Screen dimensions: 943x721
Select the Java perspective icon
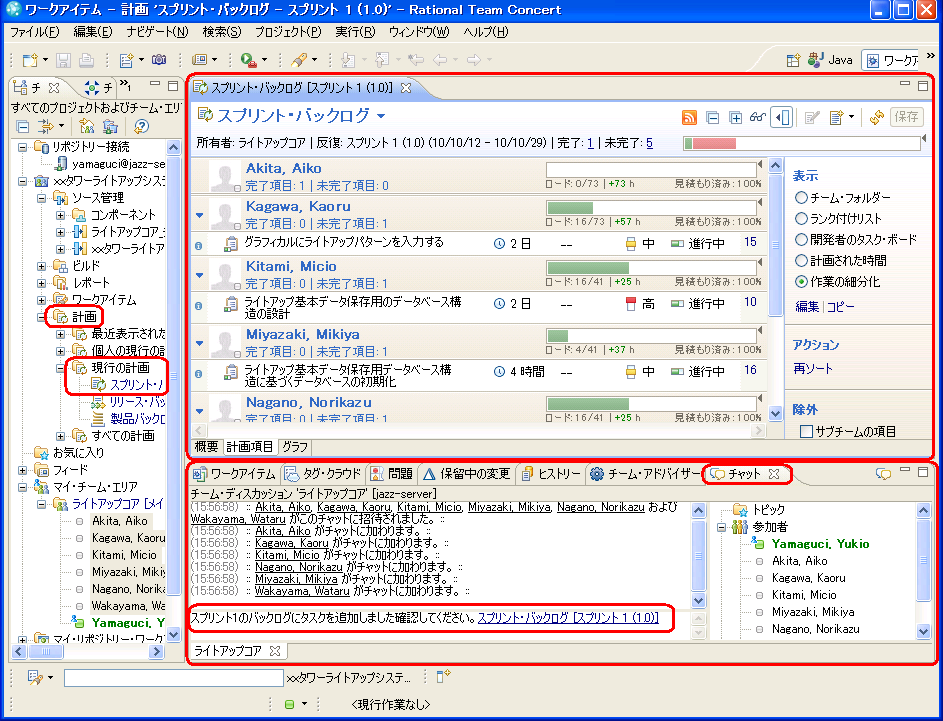(816, 60)
